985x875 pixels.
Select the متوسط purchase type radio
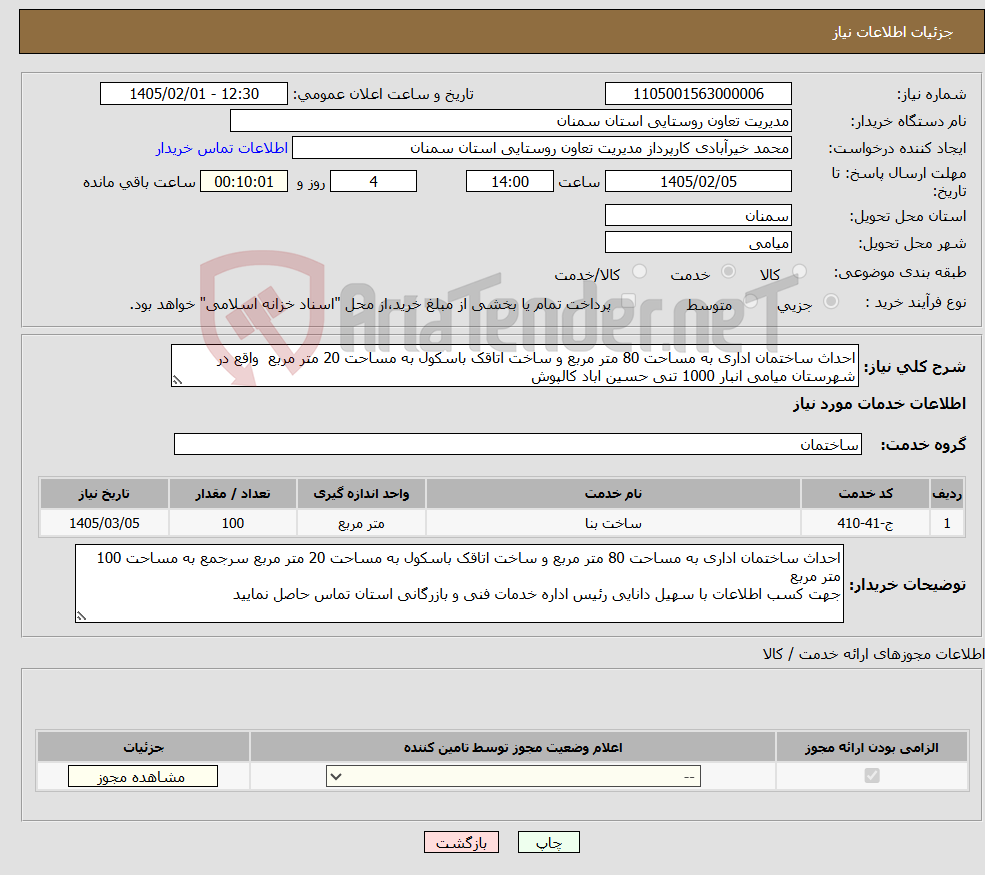751,302
